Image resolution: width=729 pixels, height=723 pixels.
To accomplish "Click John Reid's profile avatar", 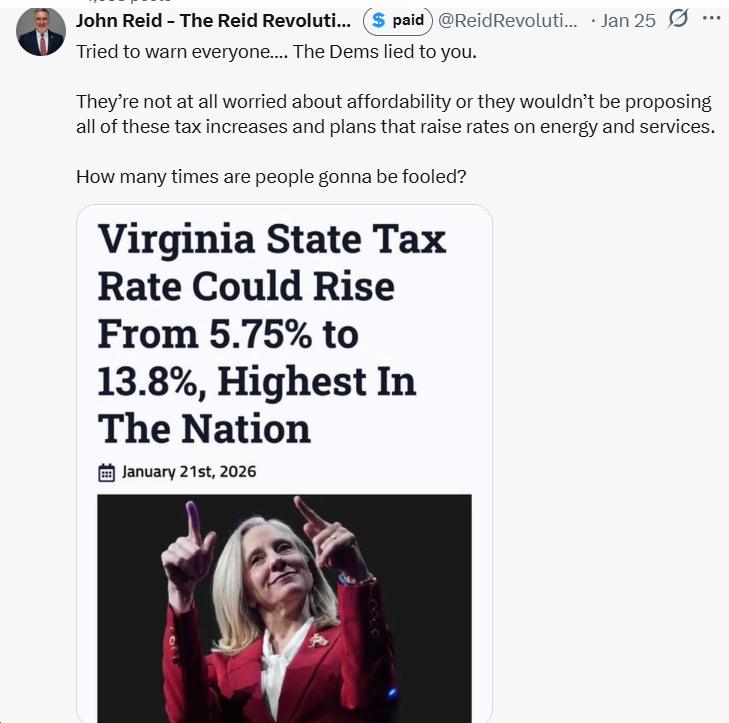I will 40,31.
